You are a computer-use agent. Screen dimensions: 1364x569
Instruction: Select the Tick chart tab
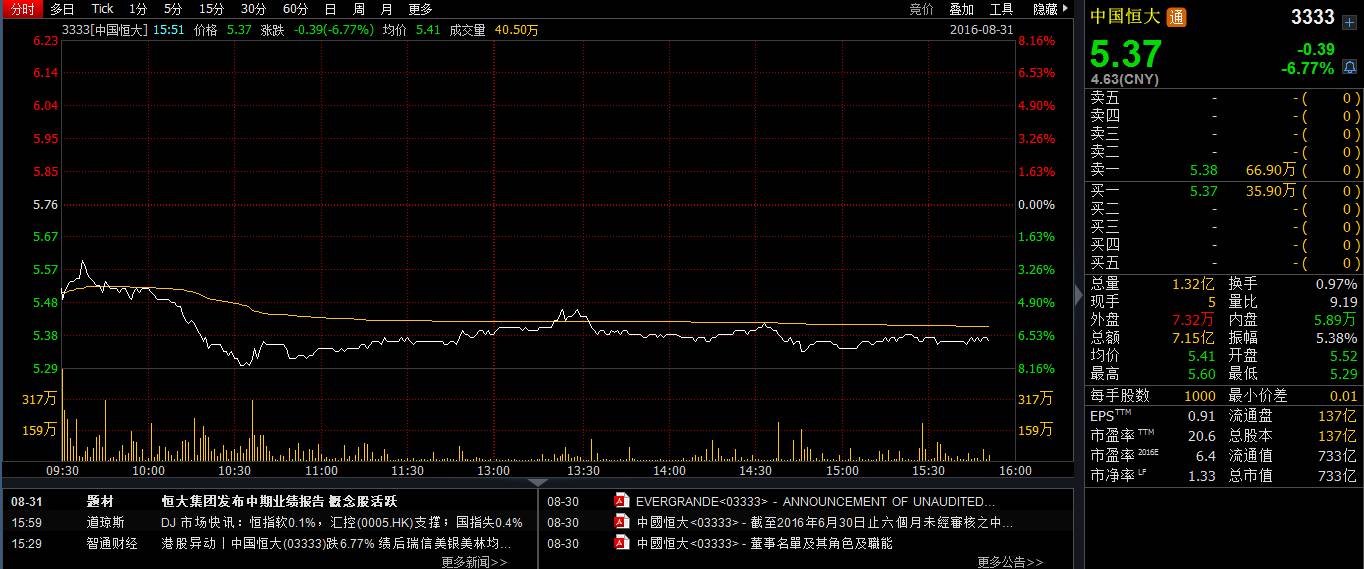pyautogui.click(x=102, y=9)
